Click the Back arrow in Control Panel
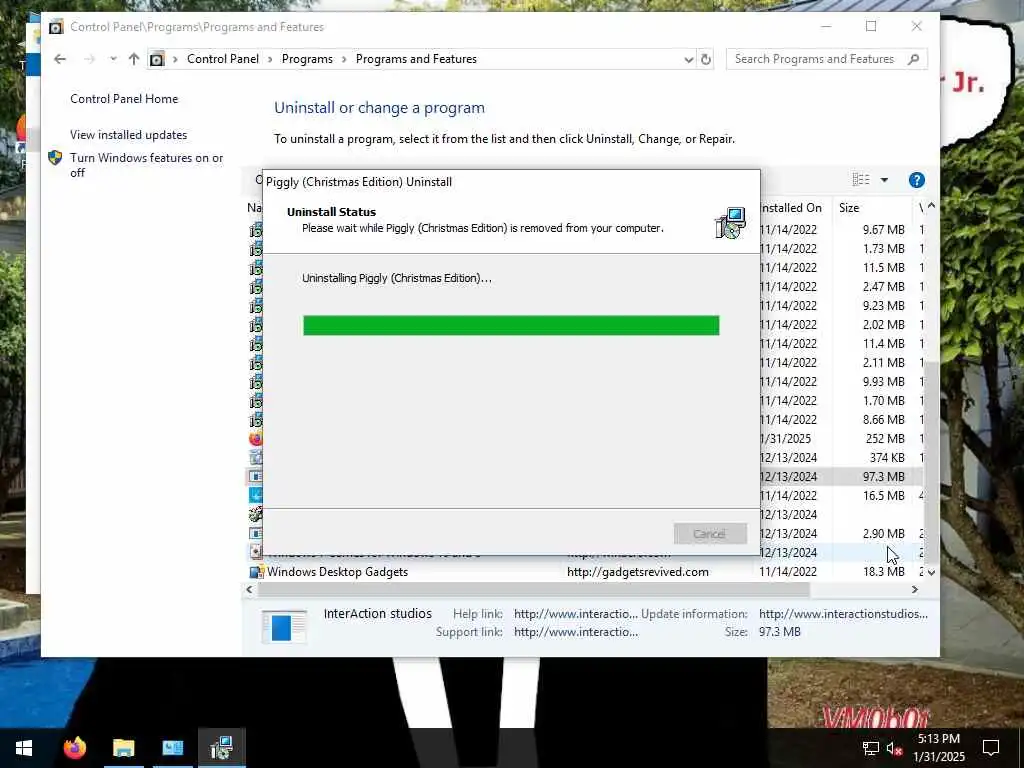Image resolution: width=1024 pixels, height=768 pixels. tap(60, 59)
